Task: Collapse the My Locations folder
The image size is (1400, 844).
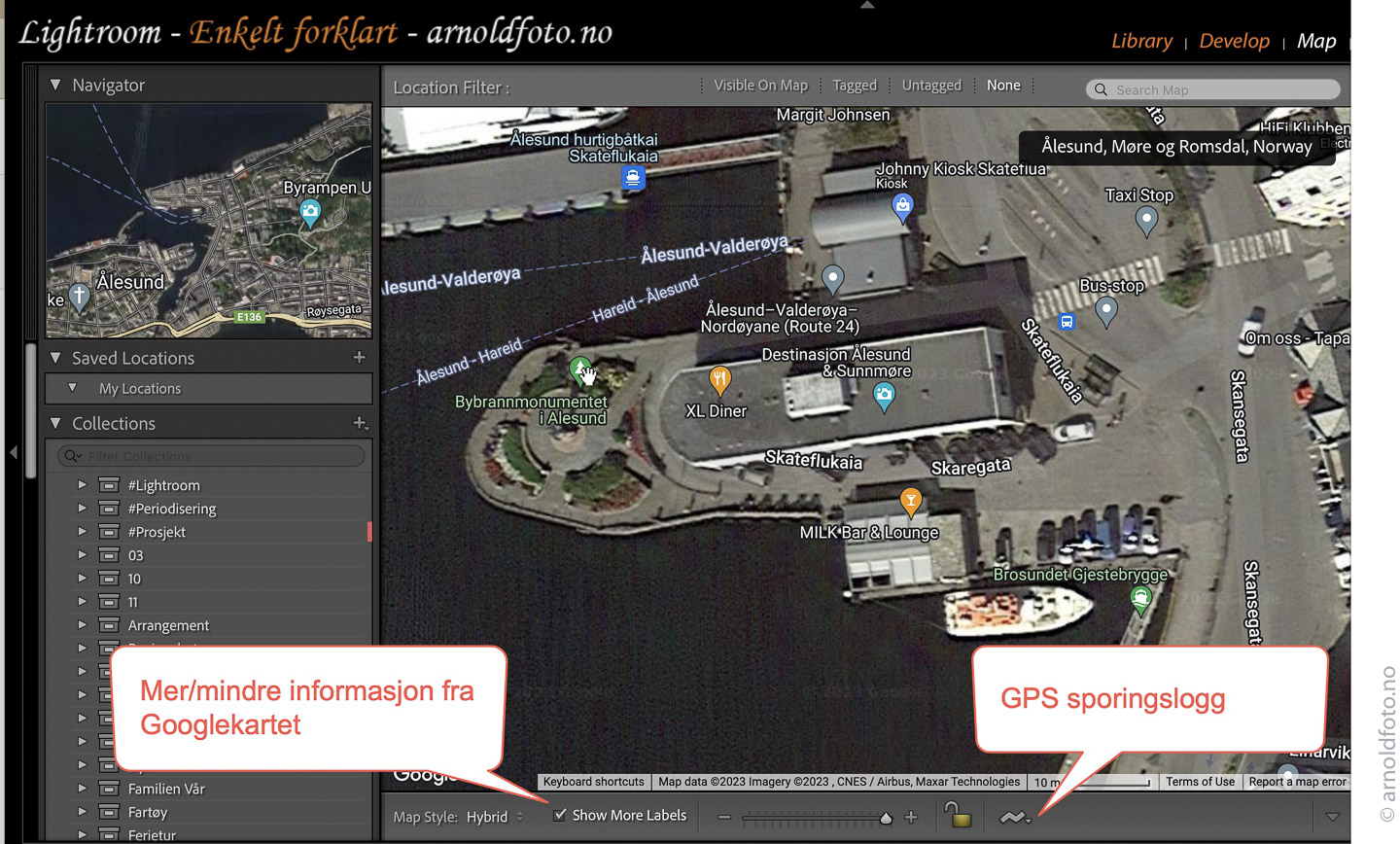Action: 72,388
